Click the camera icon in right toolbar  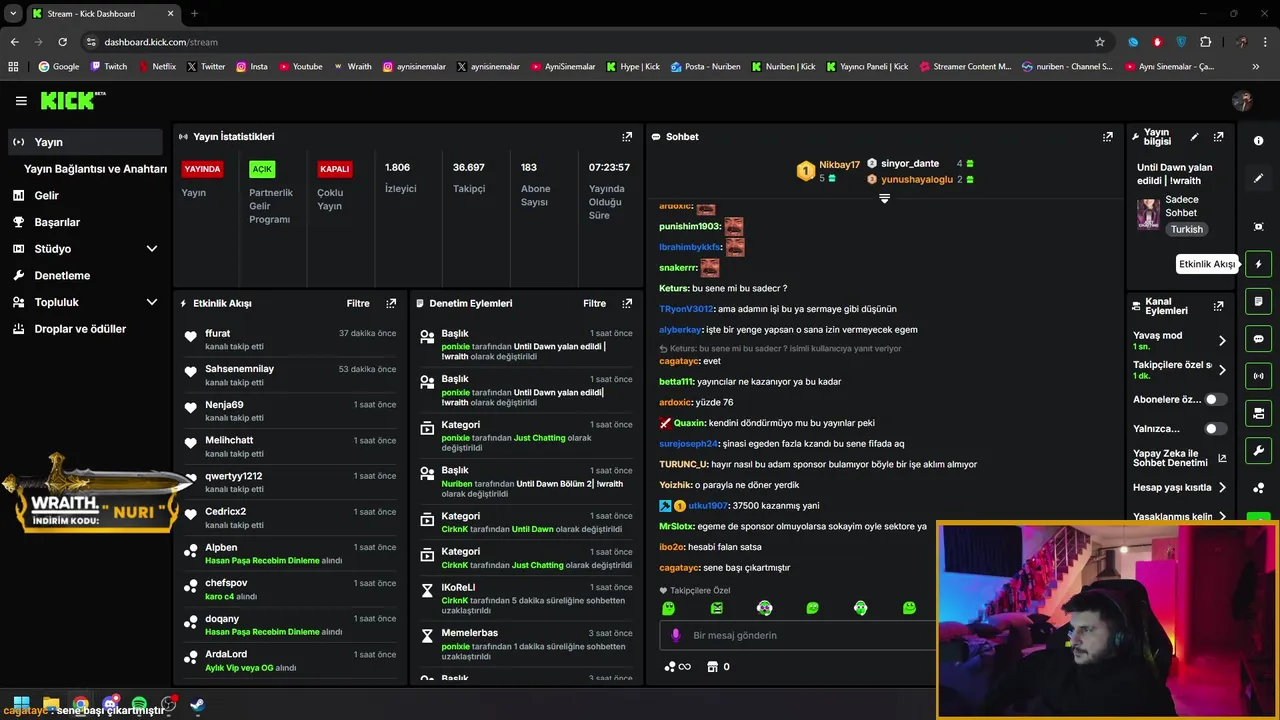1258,413
